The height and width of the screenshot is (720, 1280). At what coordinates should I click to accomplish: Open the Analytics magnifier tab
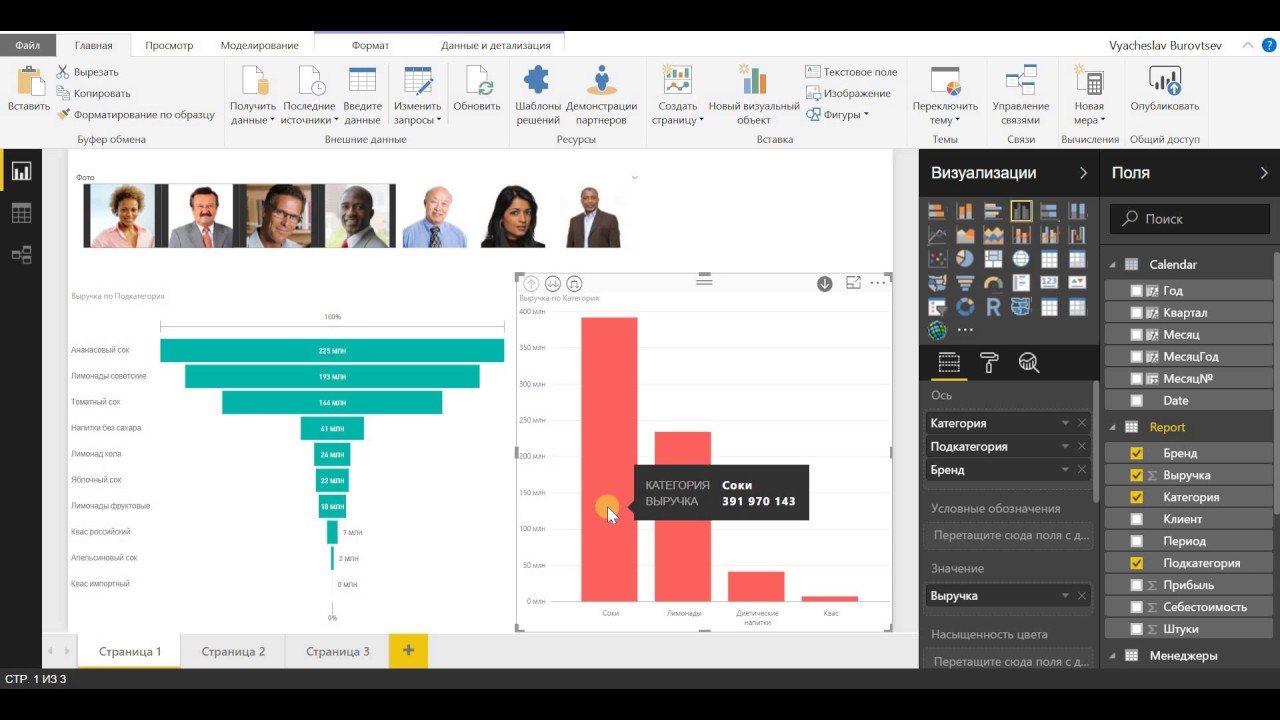tap(1029, 363)
